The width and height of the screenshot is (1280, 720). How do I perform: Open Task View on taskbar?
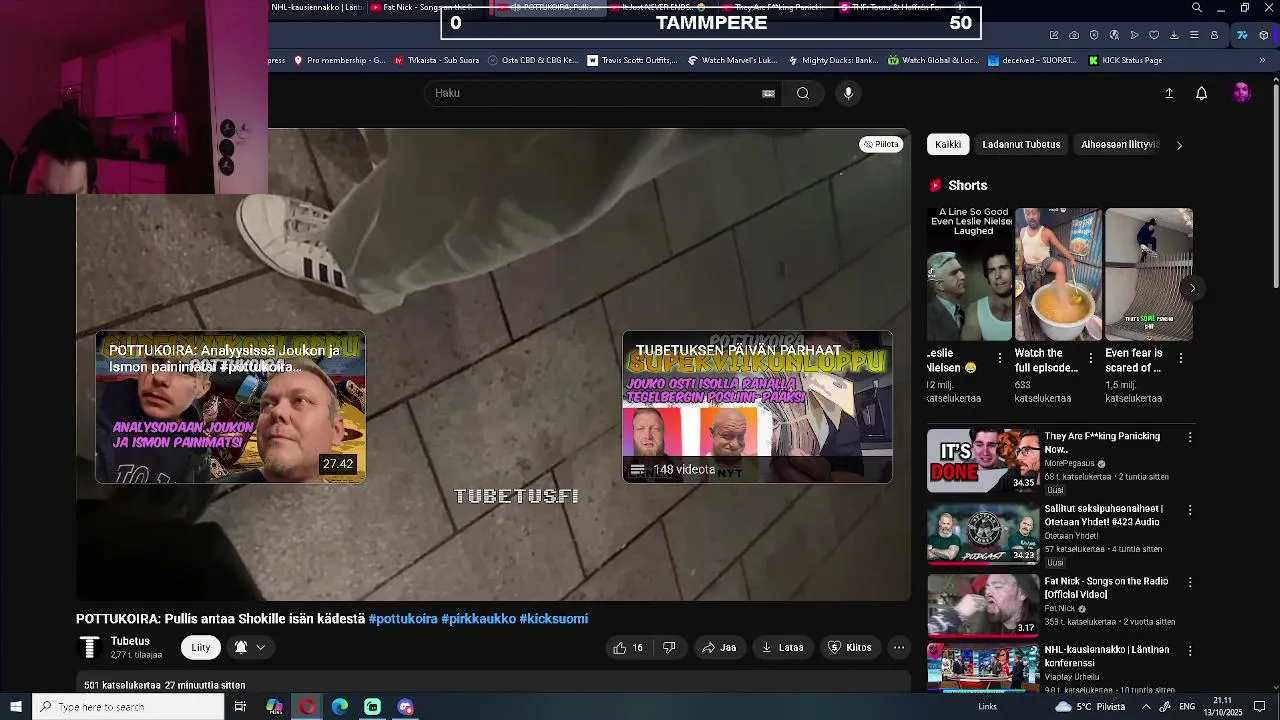tap(240, 707)
